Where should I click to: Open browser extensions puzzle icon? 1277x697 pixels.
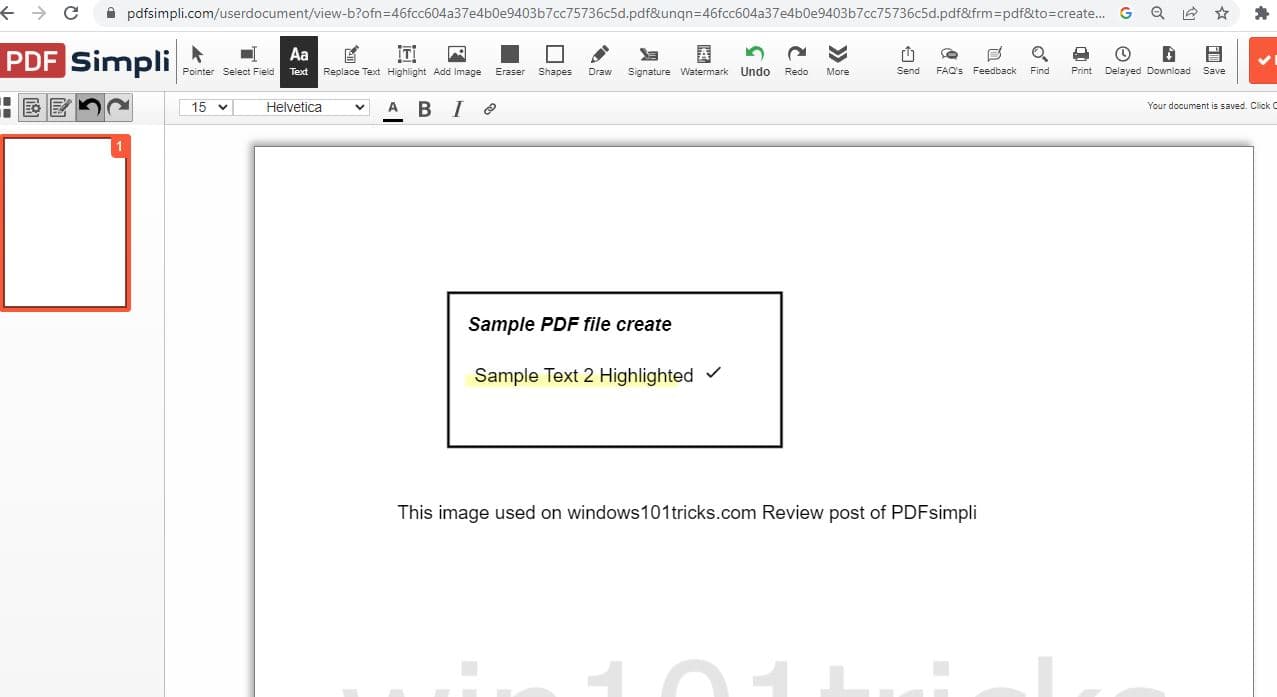(x=1262, y=14)
